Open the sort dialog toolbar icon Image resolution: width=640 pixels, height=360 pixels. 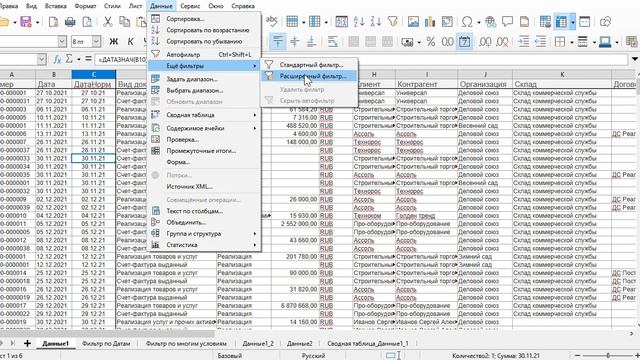(341, 21)
